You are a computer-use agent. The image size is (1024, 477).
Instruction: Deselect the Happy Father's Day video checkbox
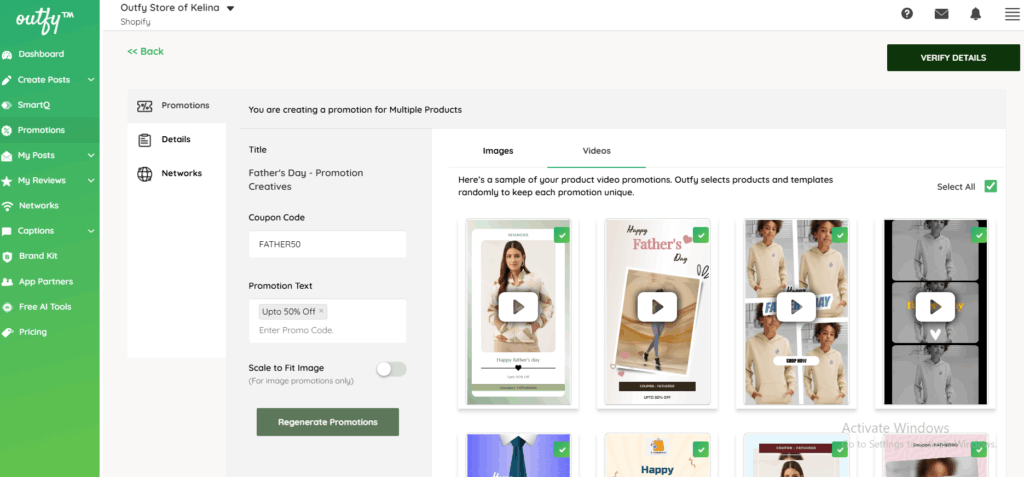click(x=700, y=235)
